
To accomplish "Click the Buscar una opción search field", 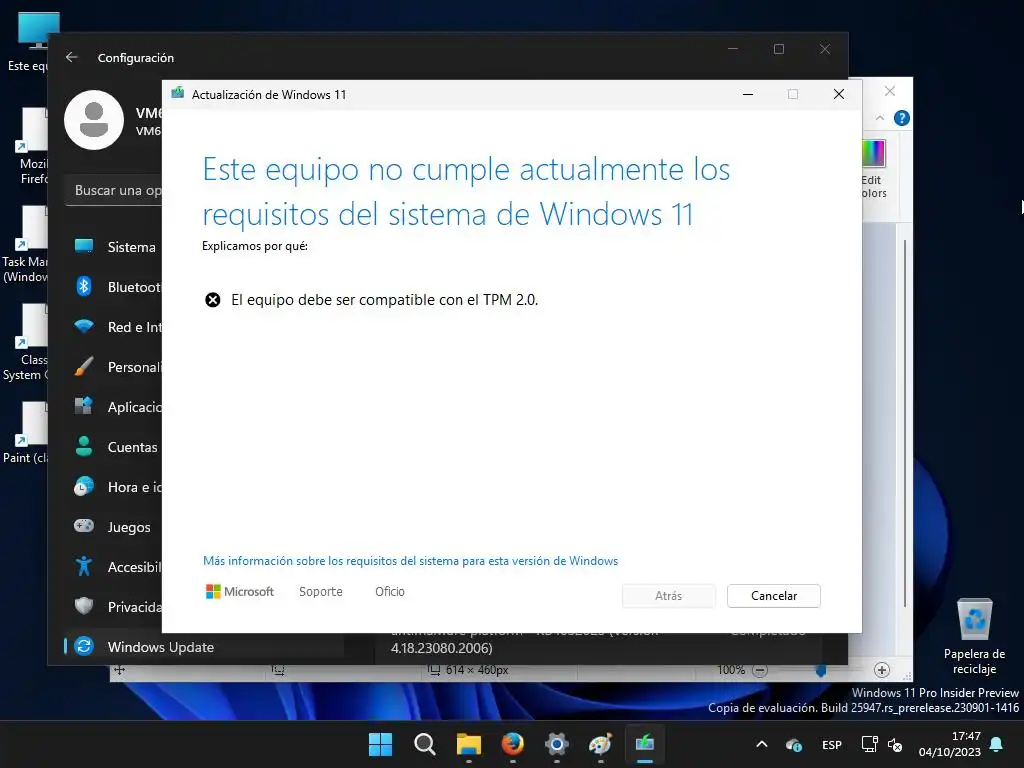I will click(x=114, y=190).
